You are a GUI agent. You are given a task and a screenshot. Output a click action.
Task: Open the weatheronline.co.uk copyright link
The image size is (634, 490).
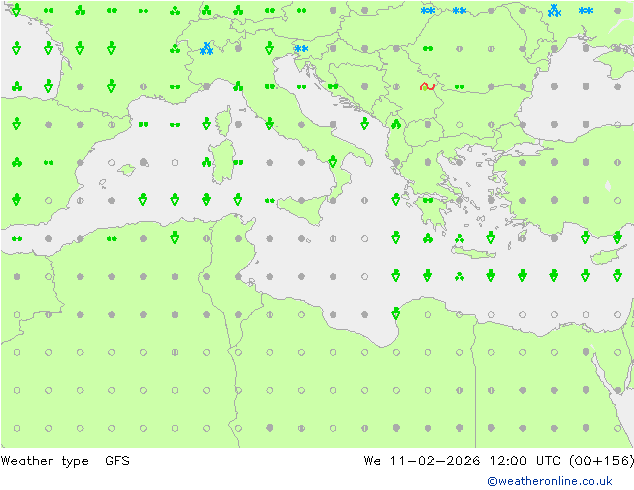pyautogui.click(x=549, y=481)
